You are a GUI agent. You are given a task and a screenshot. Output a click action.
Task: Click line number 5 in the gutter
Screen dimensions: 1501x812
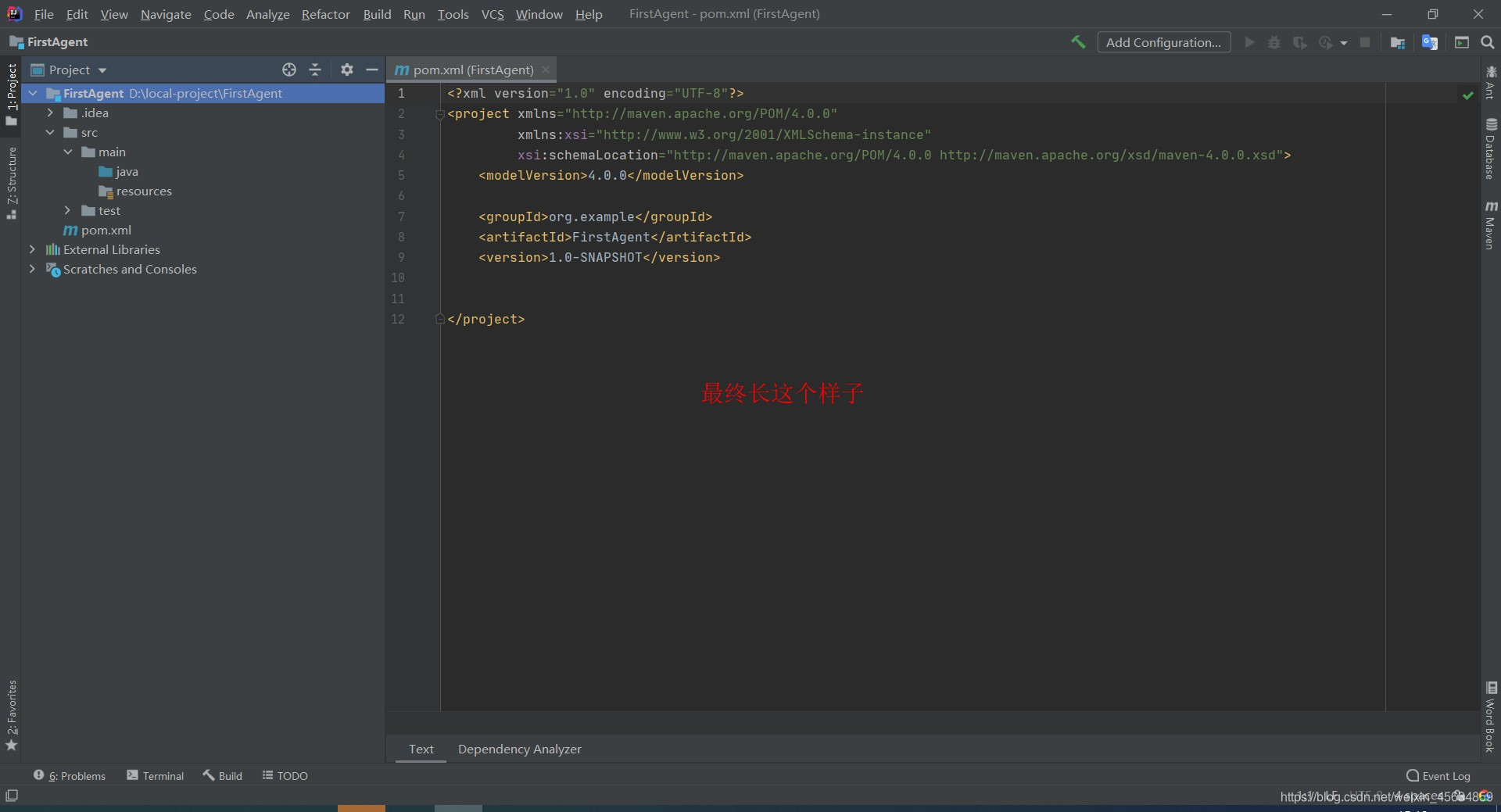(x=401, y=175)
